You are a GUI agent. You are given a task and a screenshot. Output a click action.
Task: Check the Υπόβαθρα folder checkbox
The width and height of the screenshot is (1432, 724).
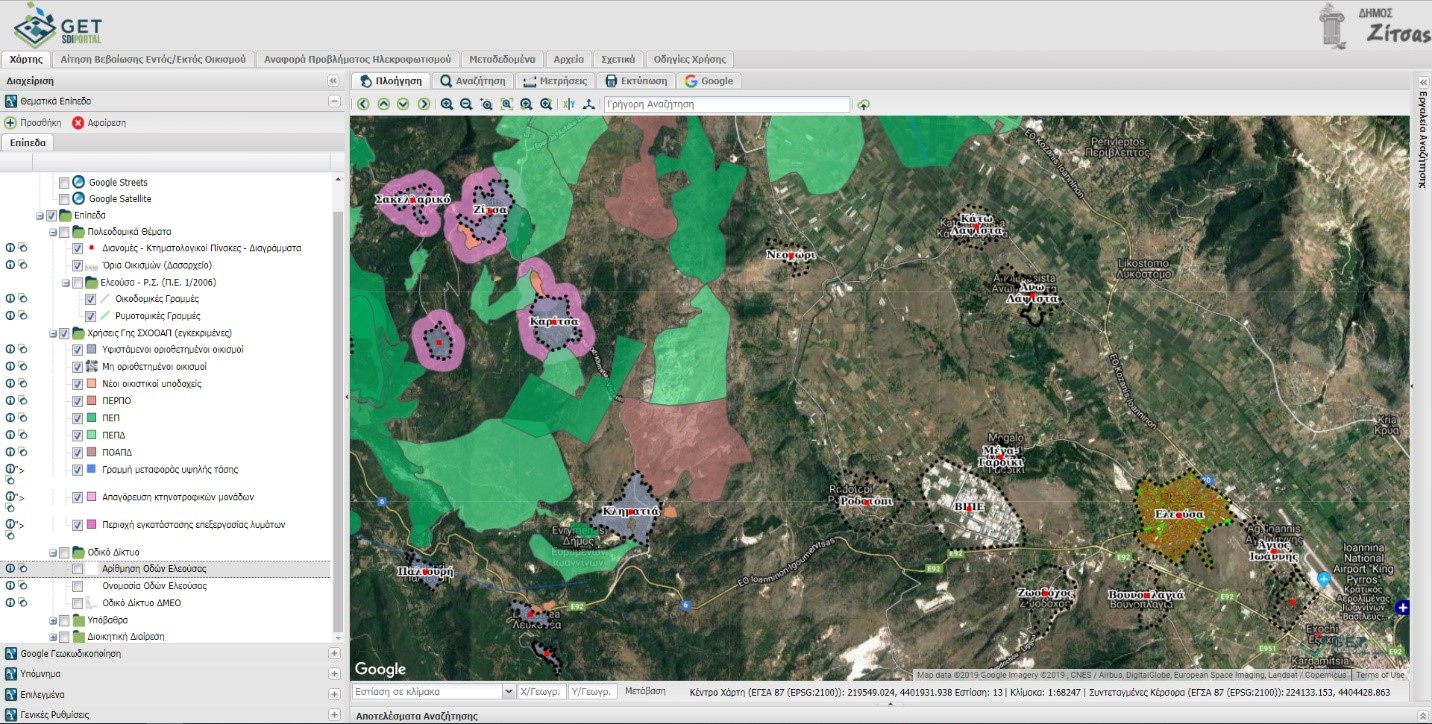(64, 620)
